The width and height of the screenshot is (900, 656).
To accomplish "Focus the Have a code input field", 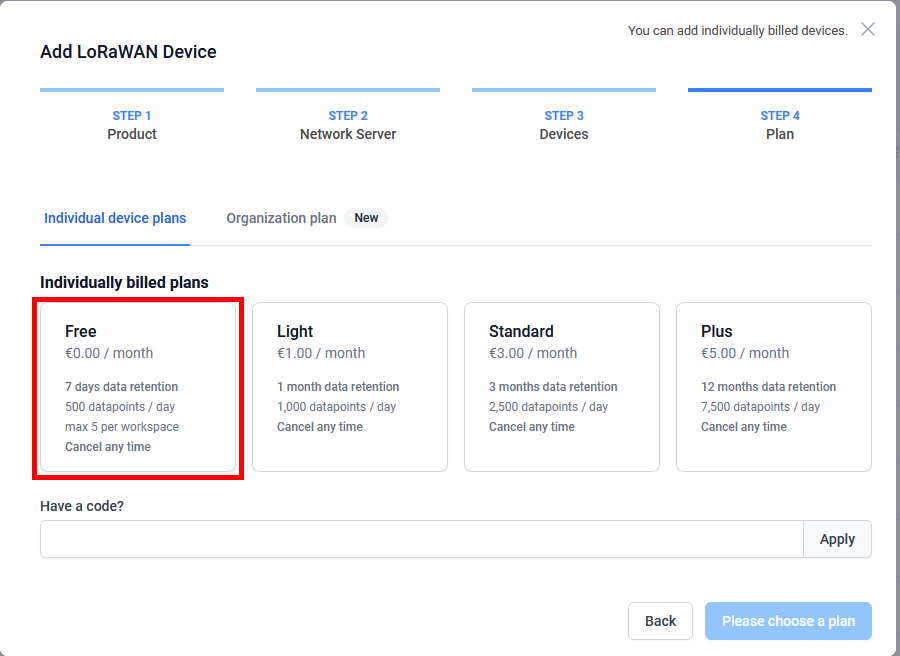I will (x=422, y=539).
